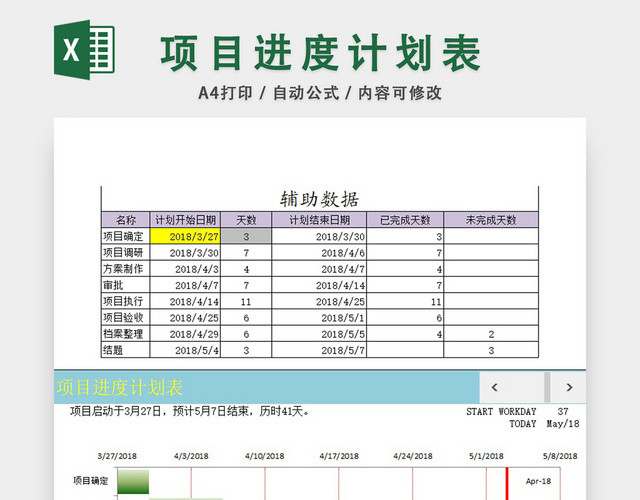Screen dimensions: 640x500
Task: Select start date cell 2018/4/29
Action: (x=185, y=334)
